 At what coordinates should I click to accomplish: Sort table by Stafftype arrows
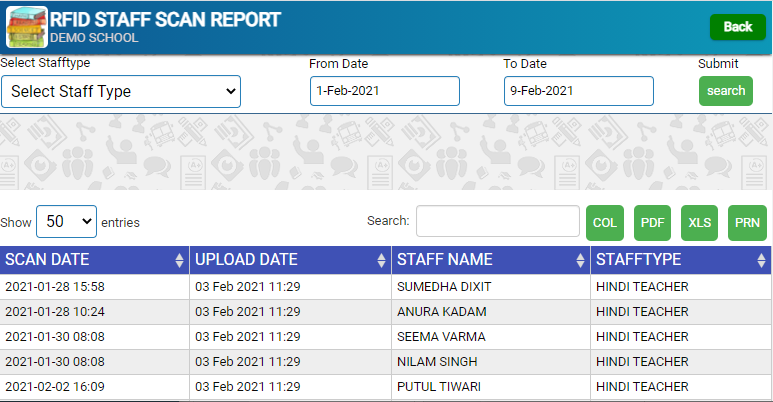[x=762, y=260]
